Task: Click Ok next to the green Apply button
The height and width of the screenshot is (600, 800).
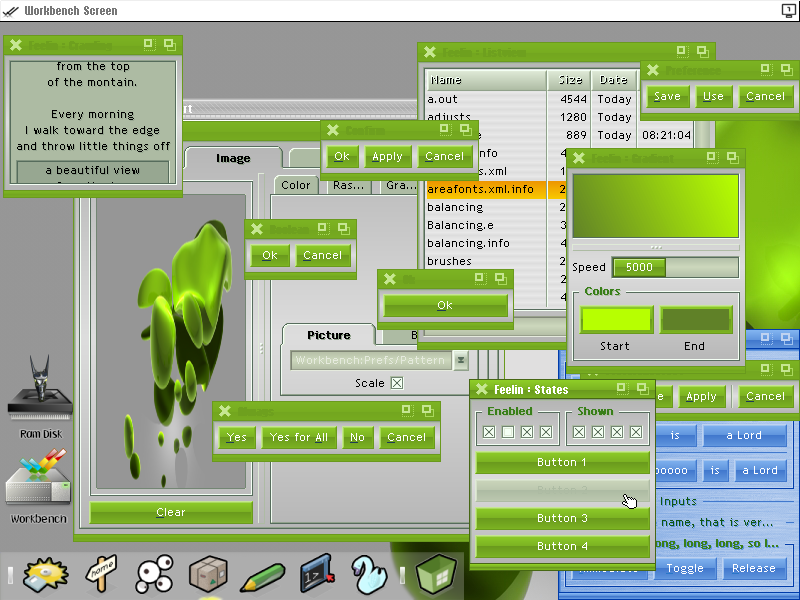Action: (x=342, y=157)
